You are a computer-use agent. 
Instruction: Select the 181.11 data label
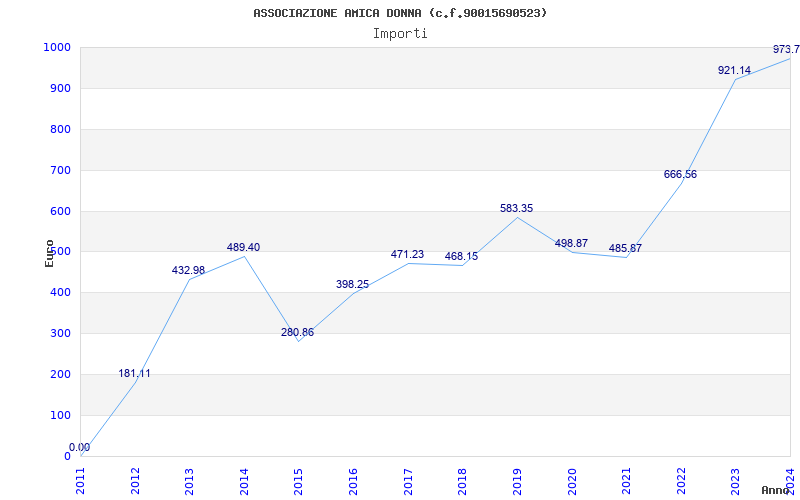tap(134, 373)
